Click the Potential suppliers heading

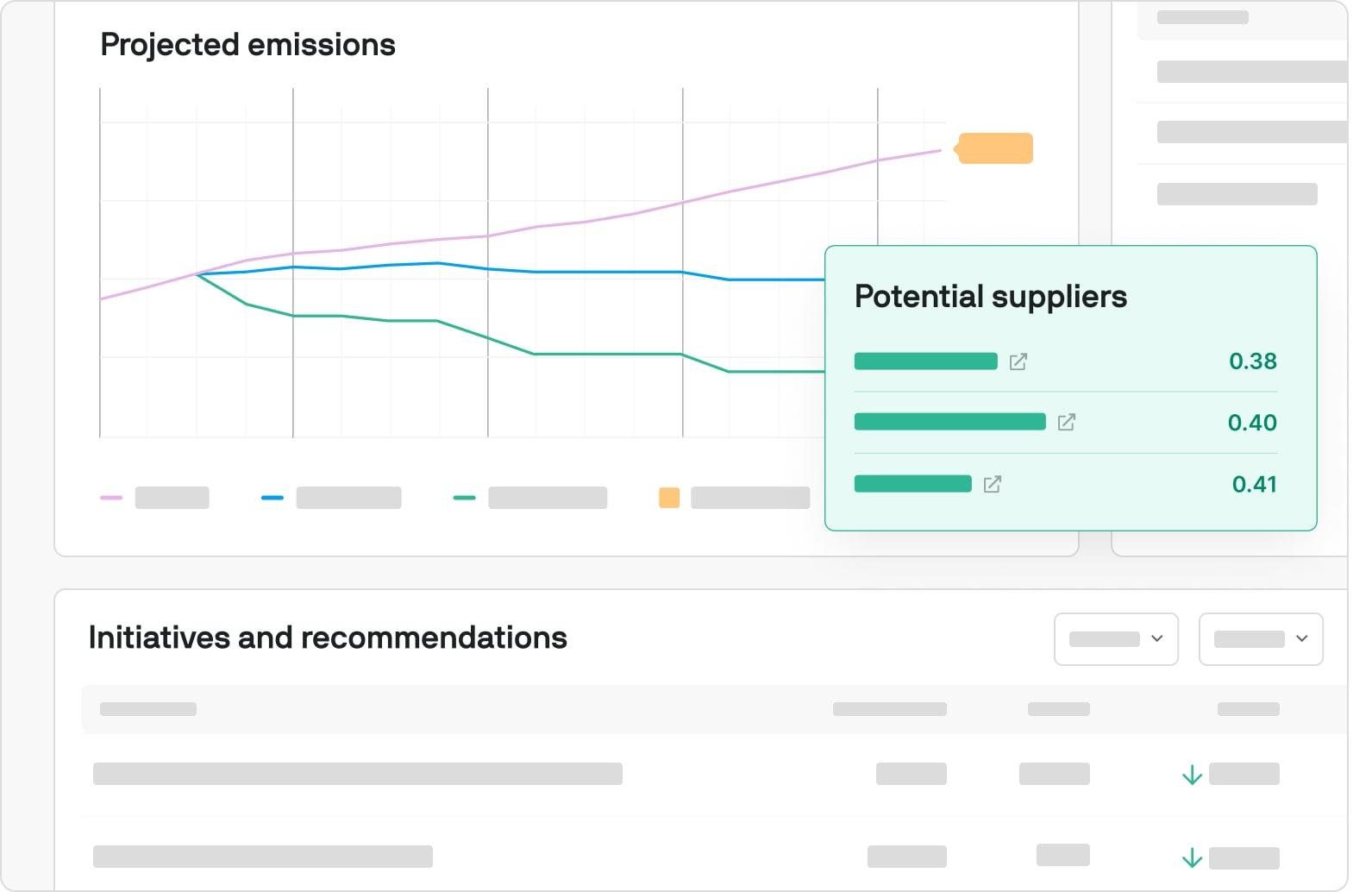tap(990, 297)
